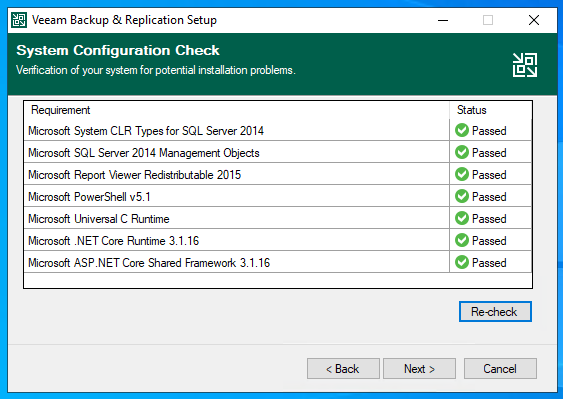Cancel the Veeam setup

[500, 368]
